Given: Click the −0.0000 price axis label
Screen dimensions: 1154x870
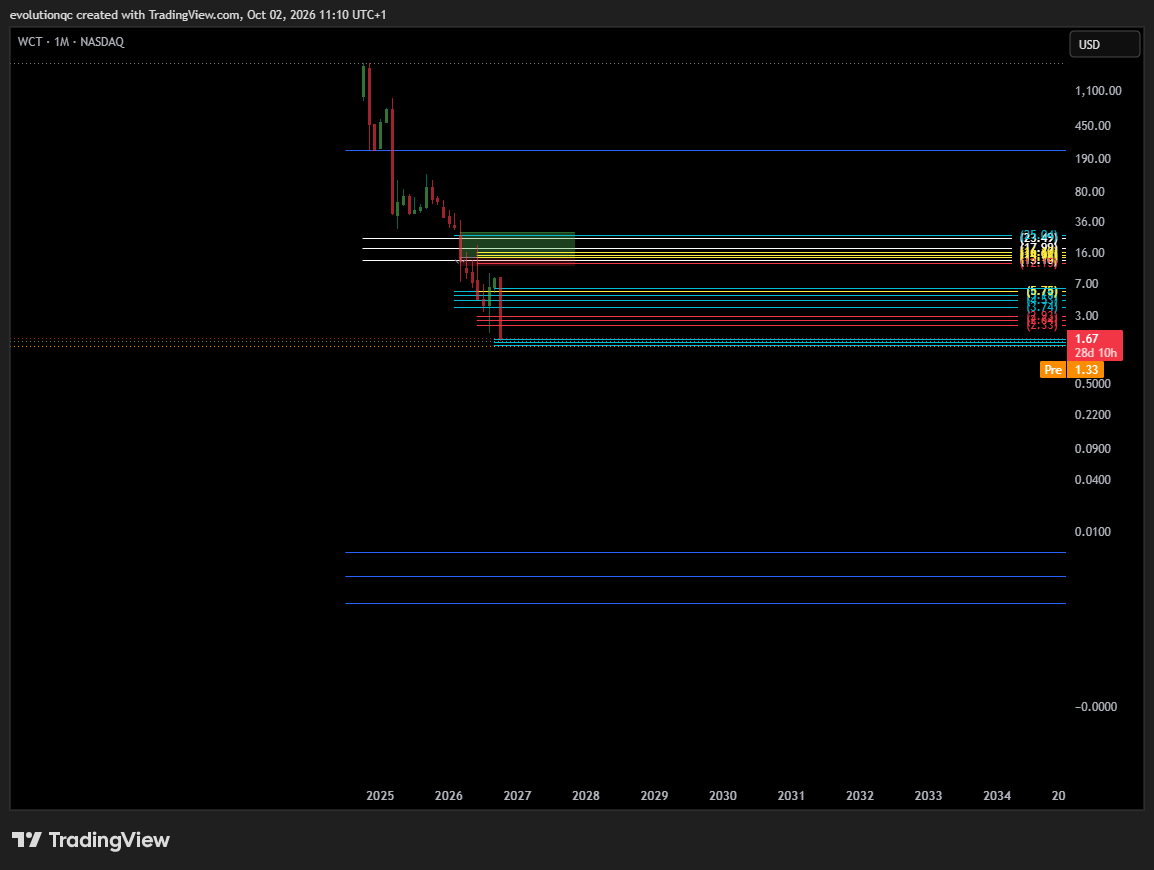Looking at the screenshot, I should pos(1096,707).
